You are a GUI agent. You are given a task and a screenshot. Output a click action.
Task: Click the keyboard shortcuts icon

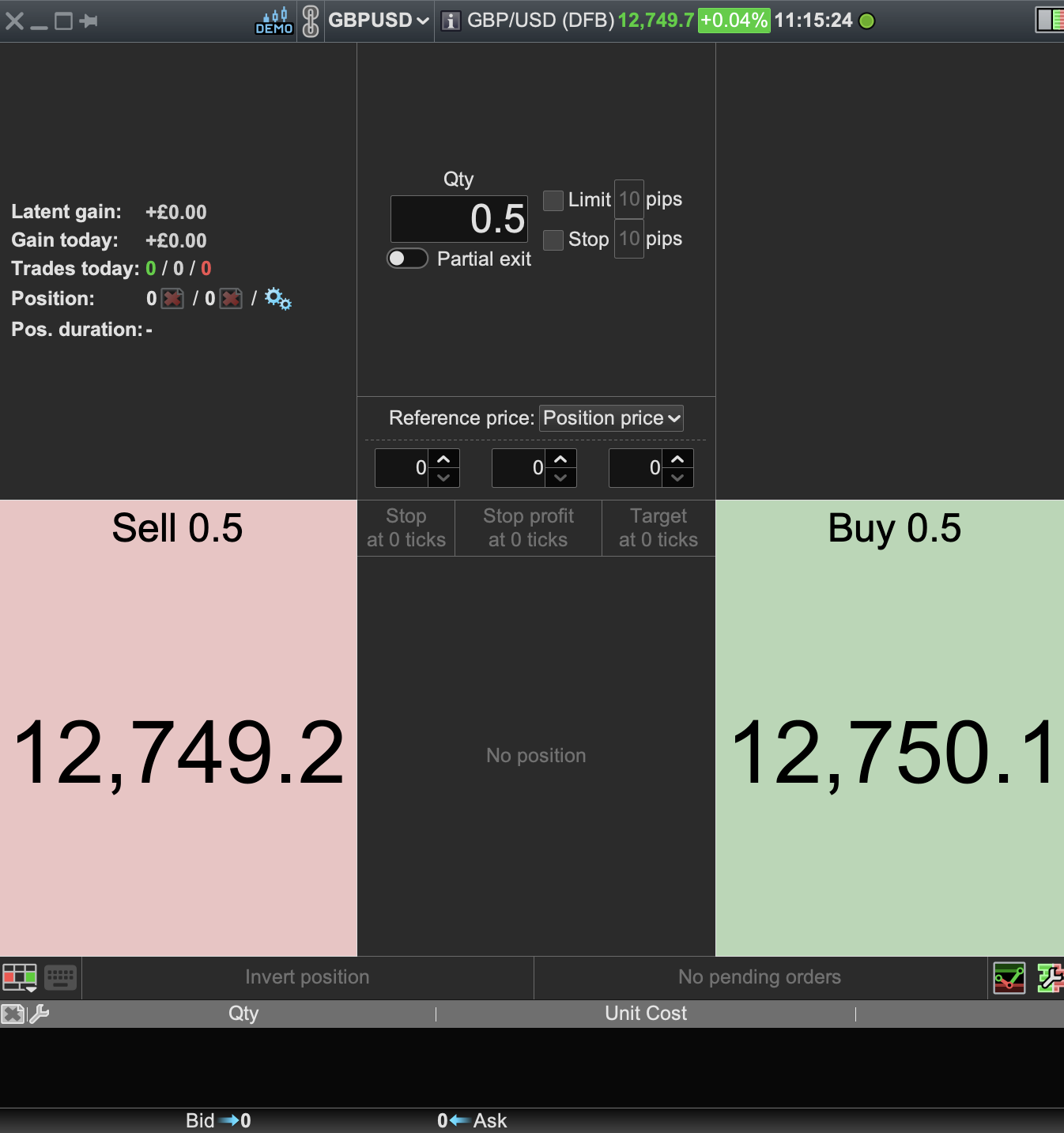pos(60,977)
